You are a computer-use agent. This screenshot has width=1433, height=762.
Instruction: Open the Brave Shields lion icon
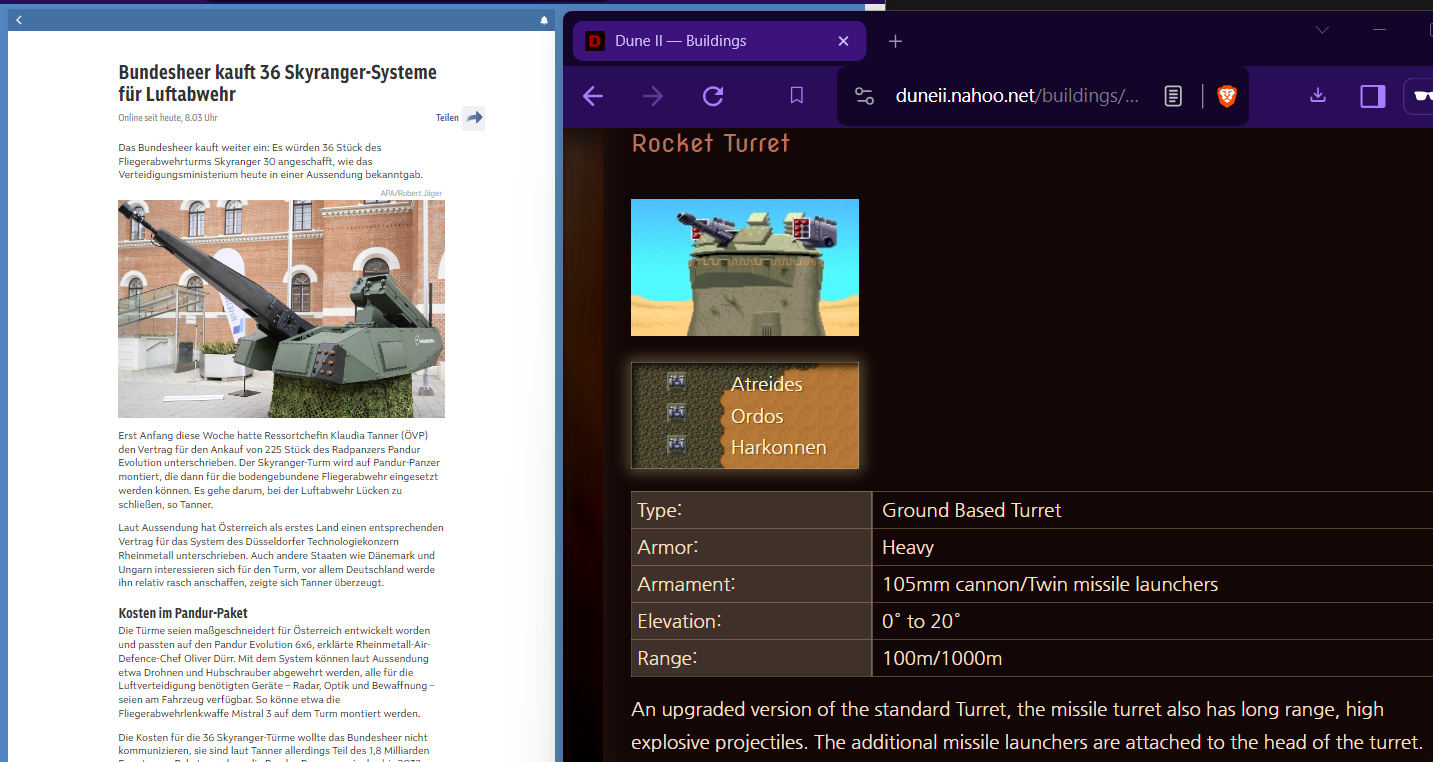point(1227,96)
